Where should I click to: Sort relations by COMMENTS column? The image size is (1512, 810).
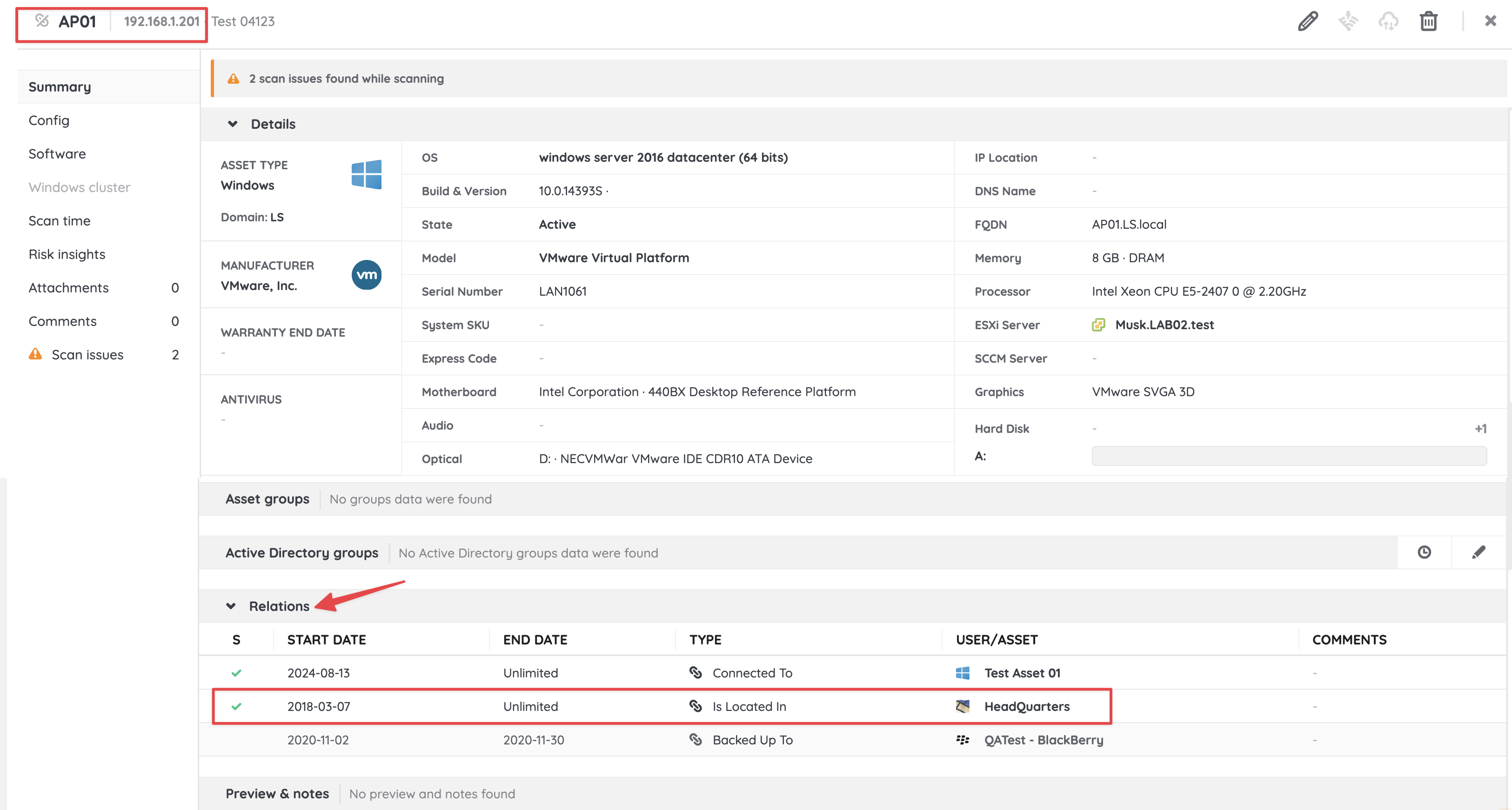point(1350,639)
